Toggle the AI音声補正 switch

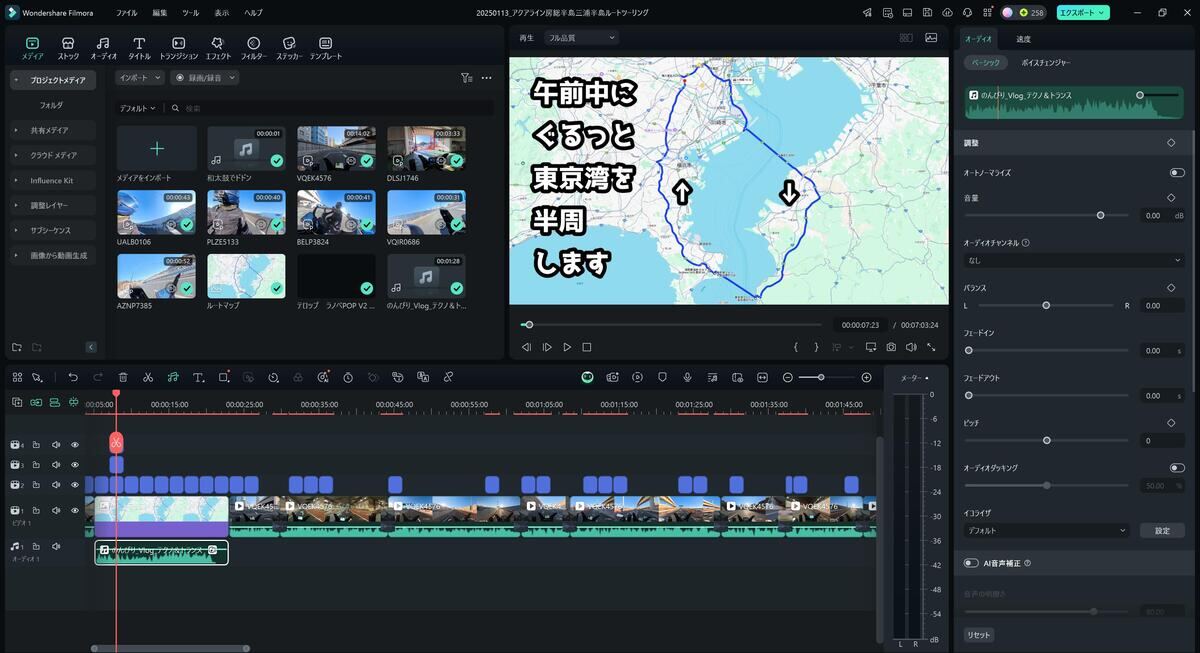coord(971,563)
